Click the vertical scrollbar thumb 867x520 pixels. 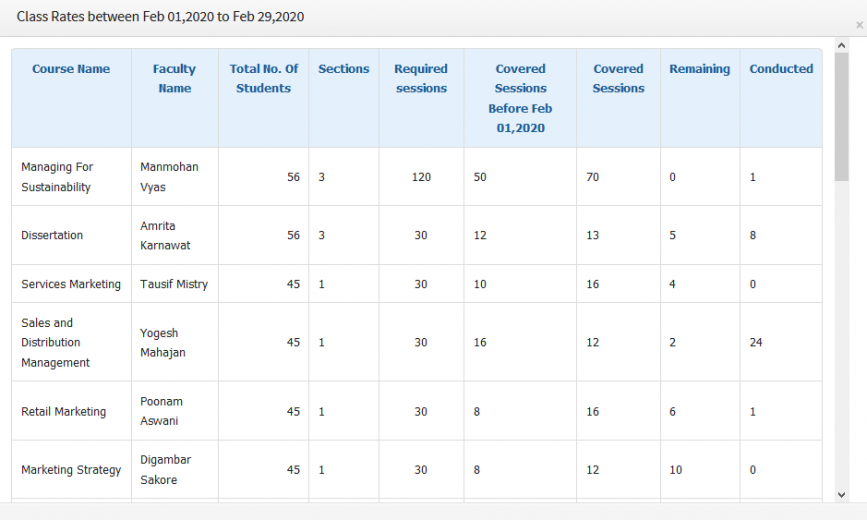click(842, 117)
